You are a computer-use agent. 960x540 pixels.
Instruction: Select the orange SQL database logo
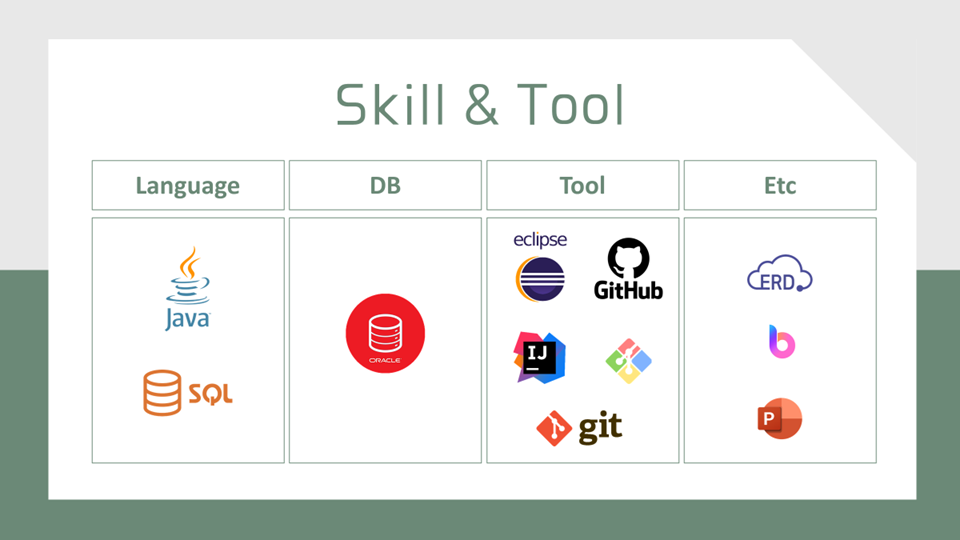(x=188, y=392)
